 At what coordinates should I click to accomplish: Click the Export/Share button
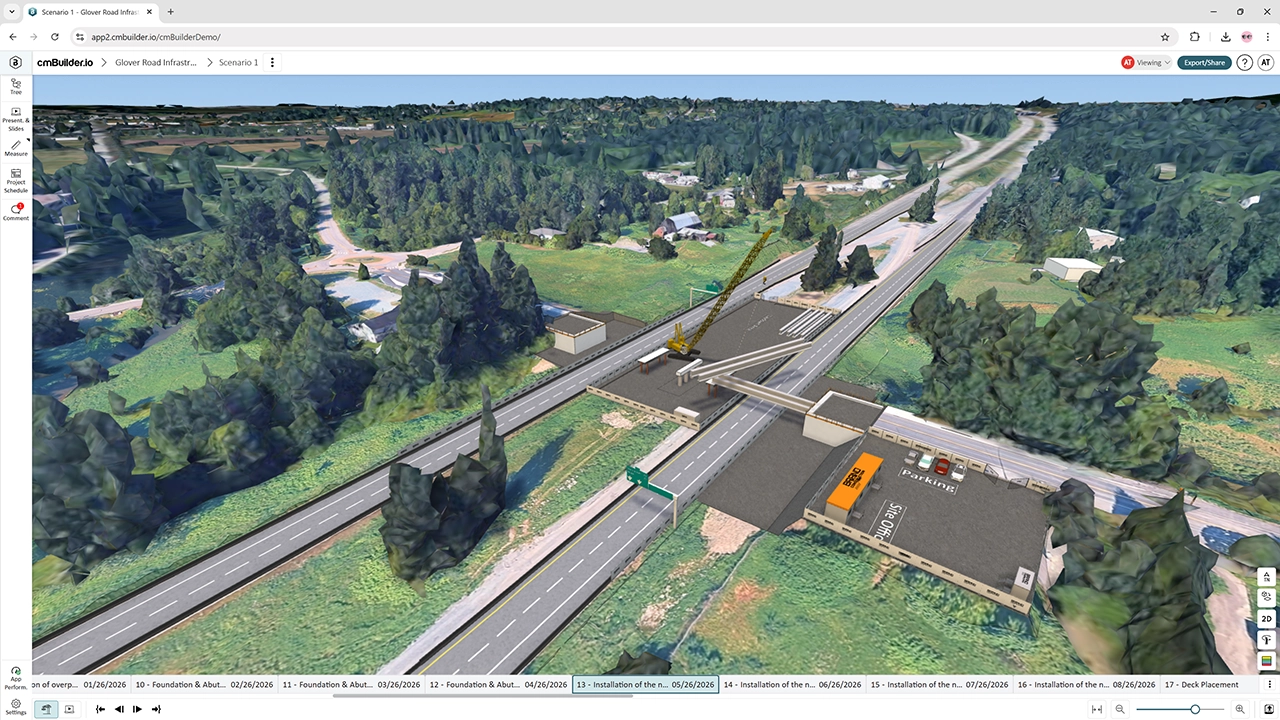click(1204, 62)
